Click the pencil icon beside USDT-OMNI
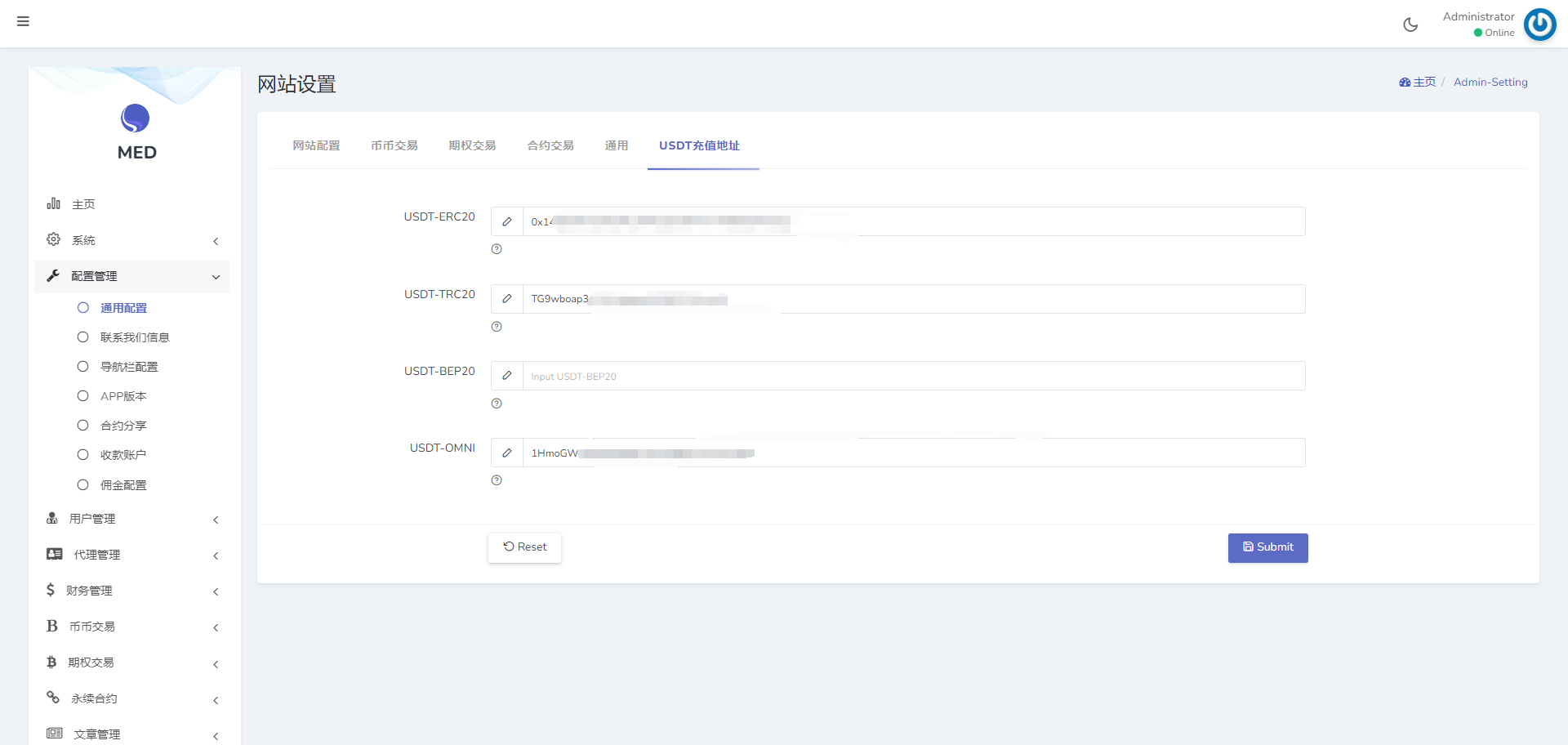 [507, 453]
